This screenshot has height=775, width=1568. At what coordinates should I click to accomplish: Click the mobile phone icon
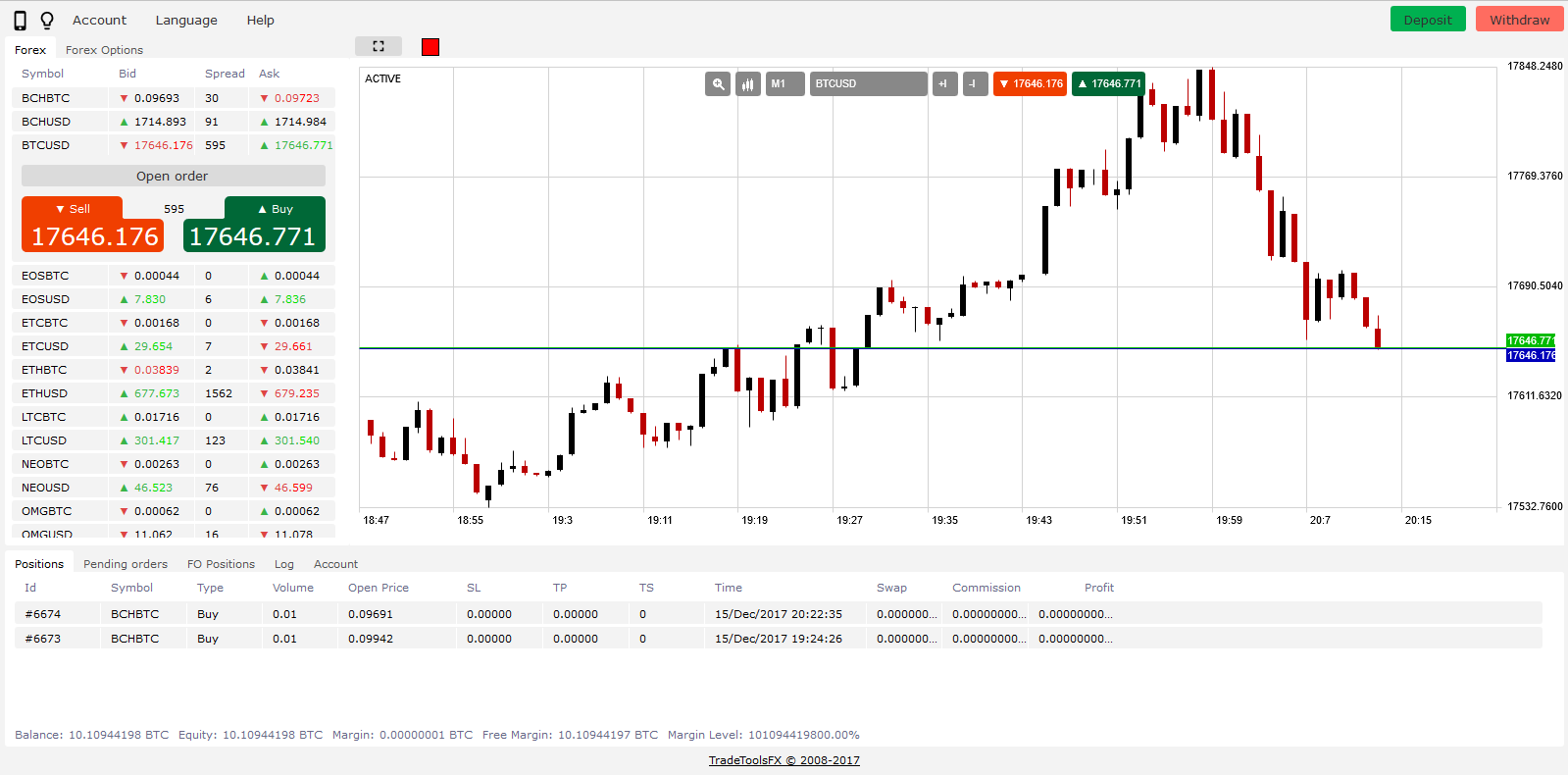20,21
